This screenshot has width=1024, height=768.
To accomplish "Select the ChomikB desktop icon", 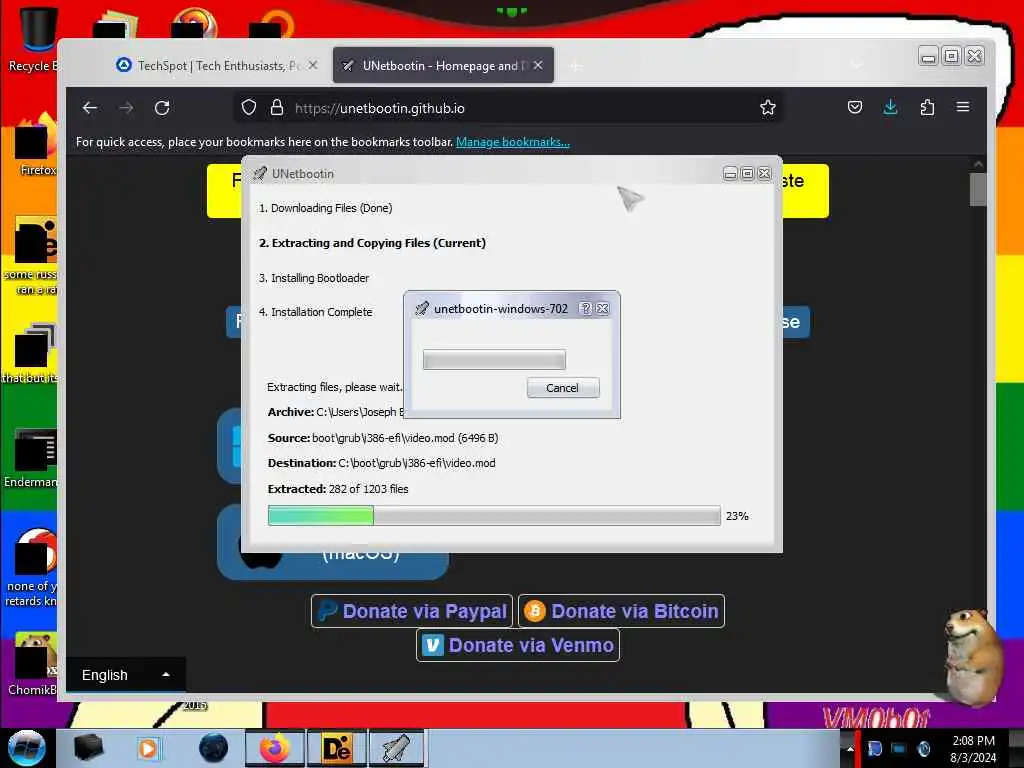I will click(x=33, y=665).
